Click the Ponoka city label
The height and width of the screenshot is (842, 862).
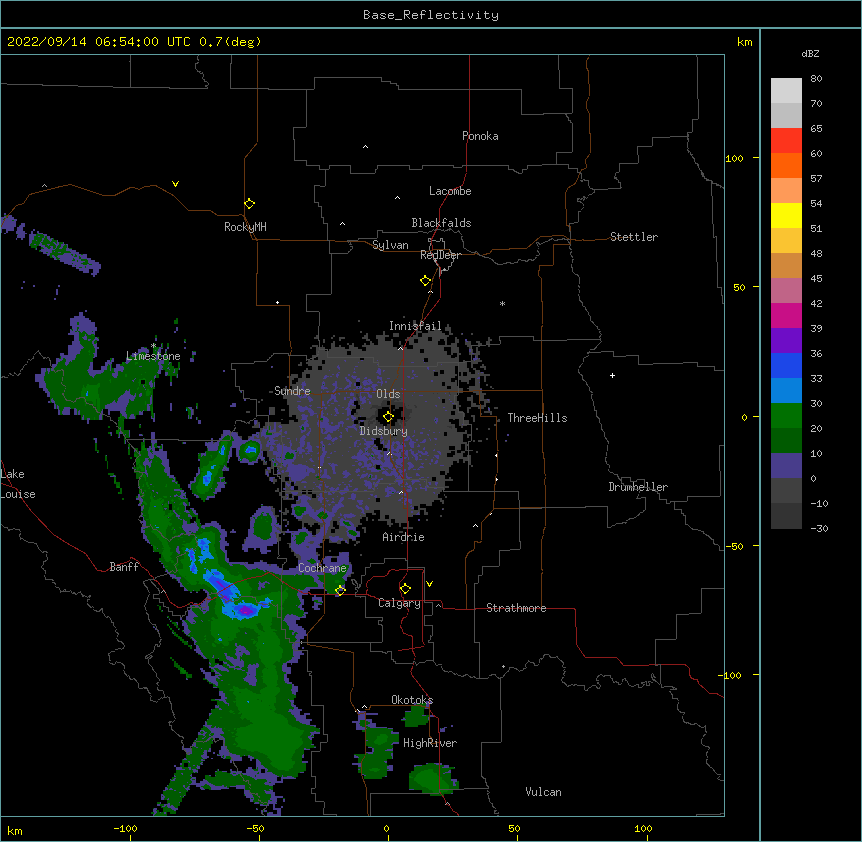click(x=480, y=136)
